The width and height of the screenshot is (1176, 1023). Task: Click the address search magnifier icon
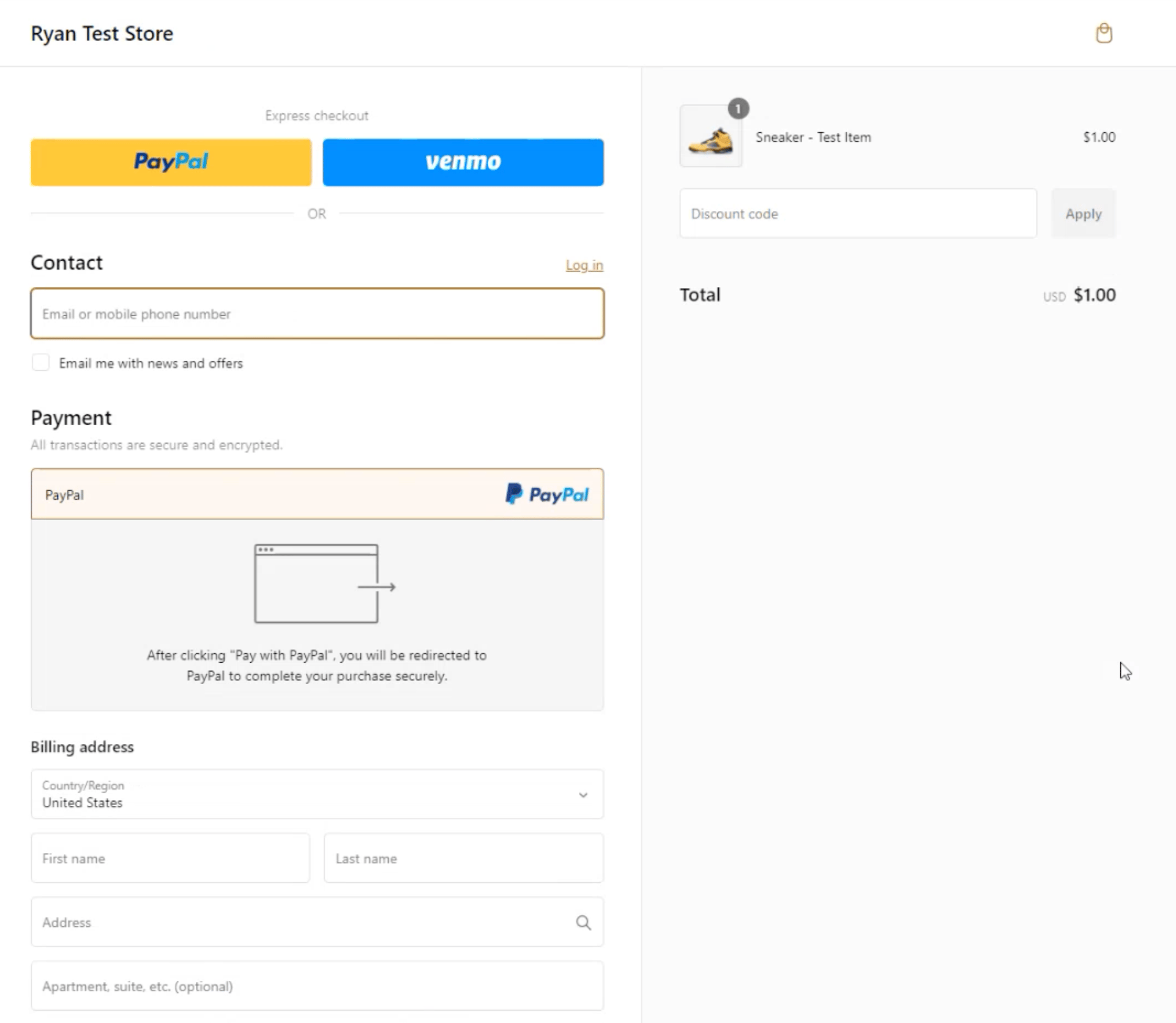tap(583, 922)
